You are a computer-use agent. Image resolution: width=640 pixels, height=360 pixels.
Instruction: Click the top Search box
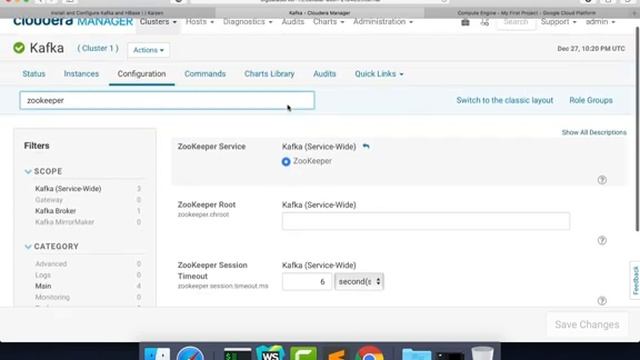coord(516,22)
